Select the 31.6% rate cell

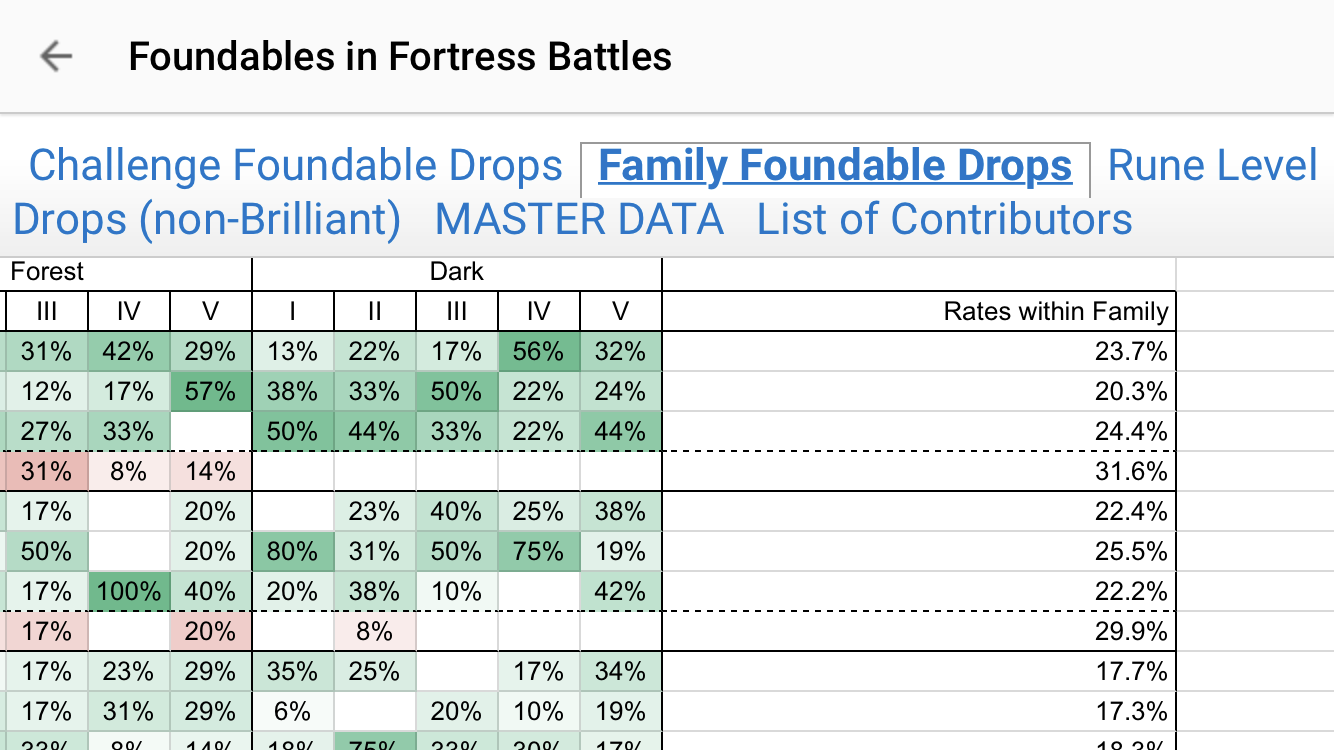[1130, 471]
